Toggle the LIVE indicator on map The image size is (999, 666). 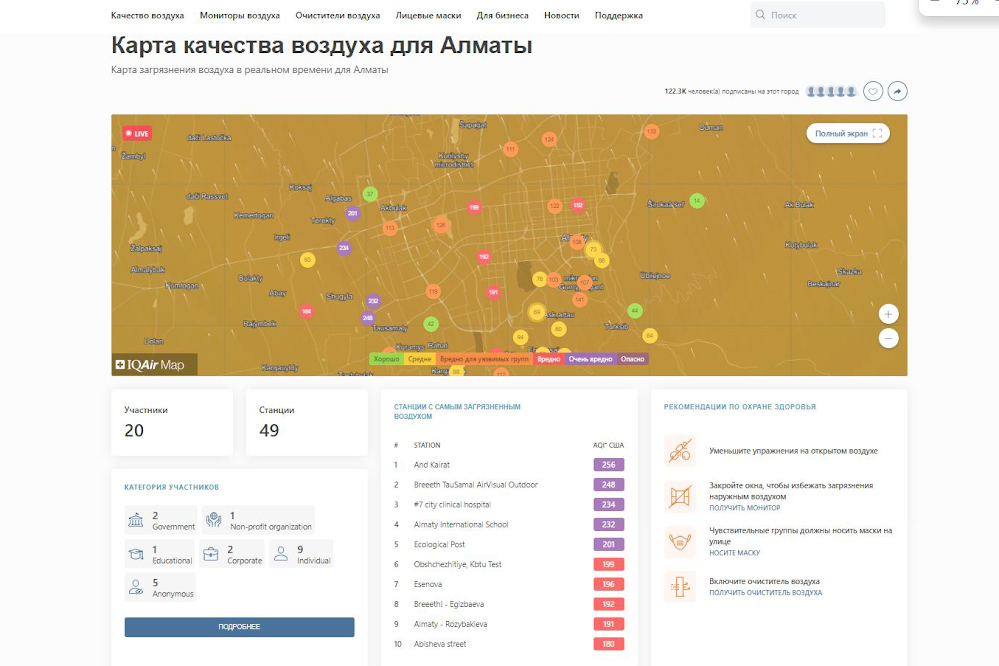136,133
